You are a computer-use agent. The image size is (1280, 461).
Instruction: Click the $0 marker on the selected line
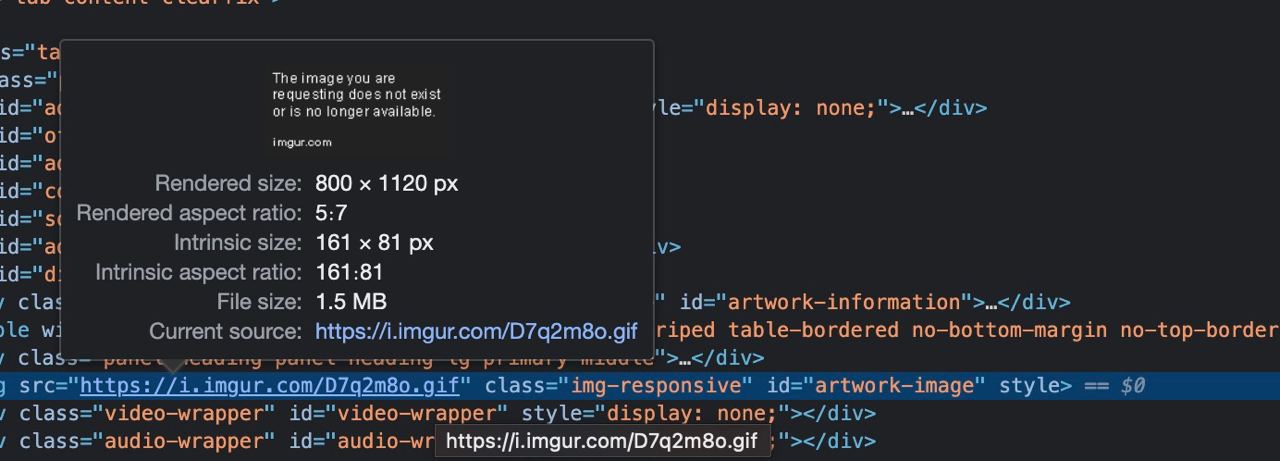point(1132,385)
